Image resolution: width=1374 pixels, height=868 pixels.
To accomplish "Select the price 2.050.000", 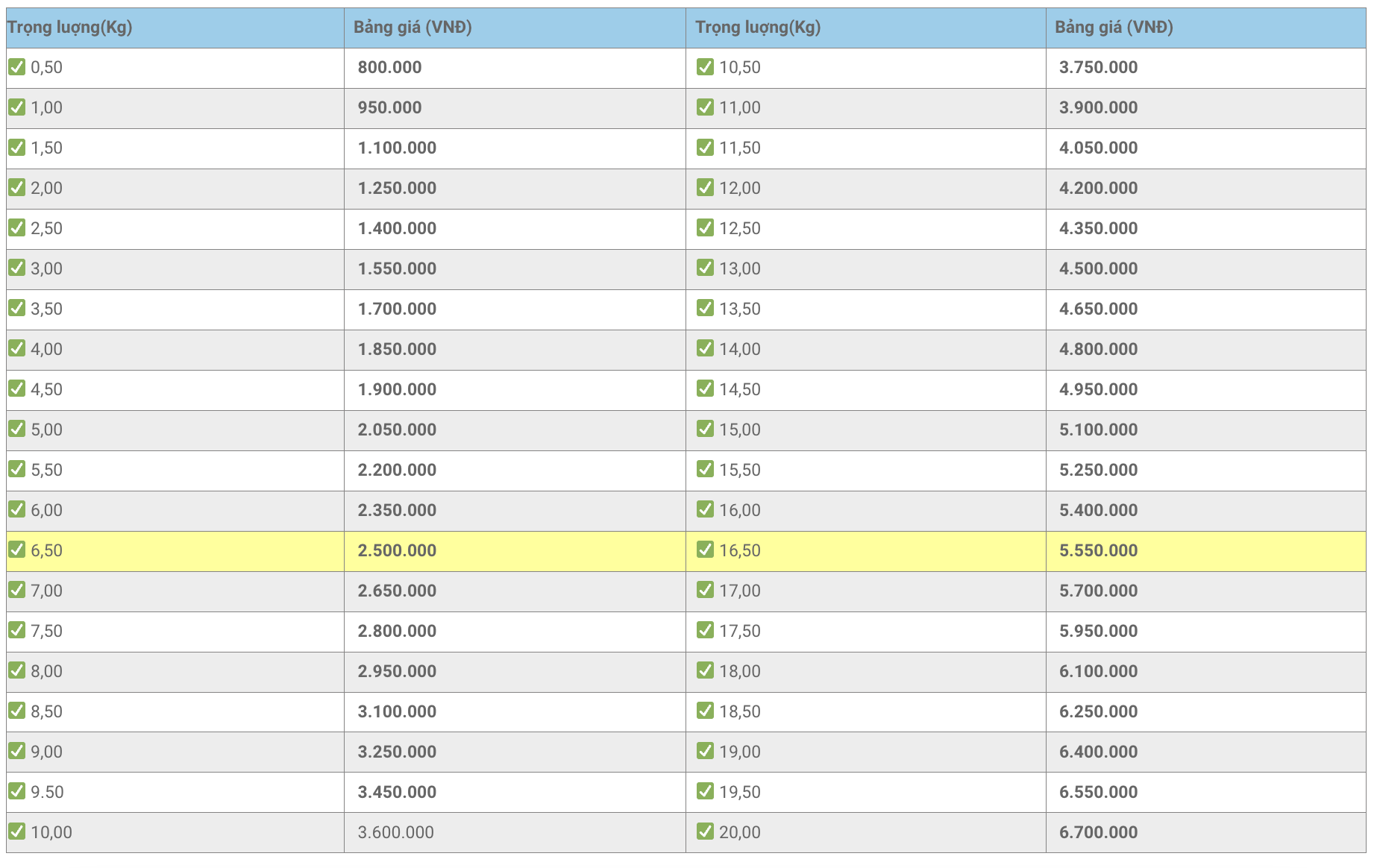I will pyautogui.click(x=397, y=430).
